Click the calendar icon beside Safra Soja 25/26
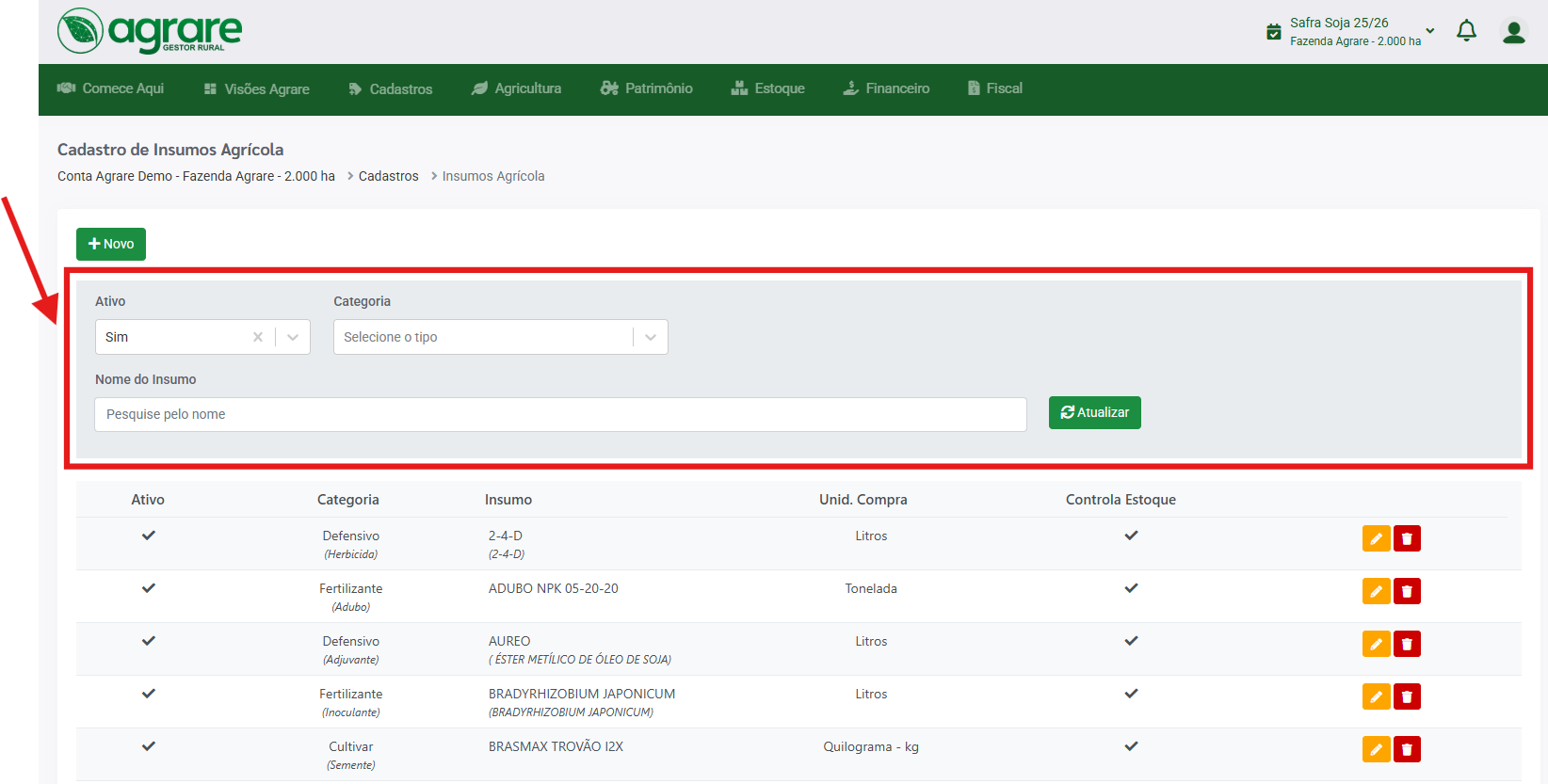The image size is (1548, 784). [x=1274, y=32]
